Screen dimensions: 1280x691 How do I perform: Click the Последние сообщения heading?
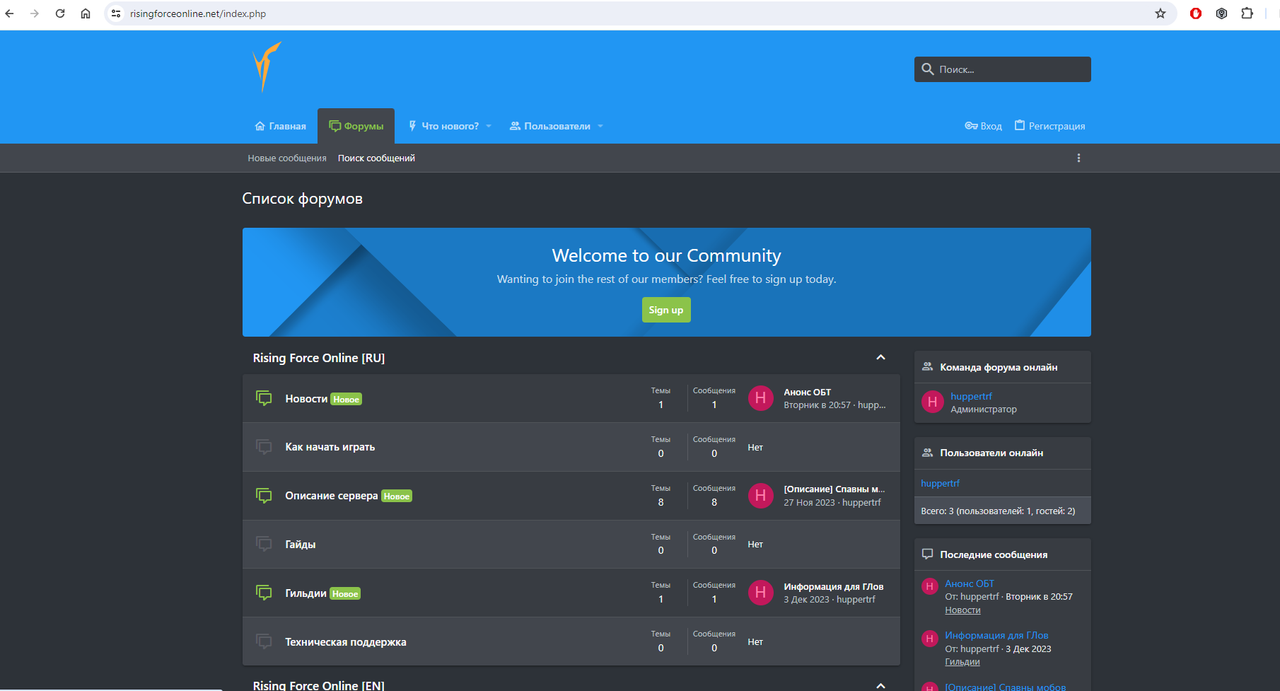coord(993,554)
